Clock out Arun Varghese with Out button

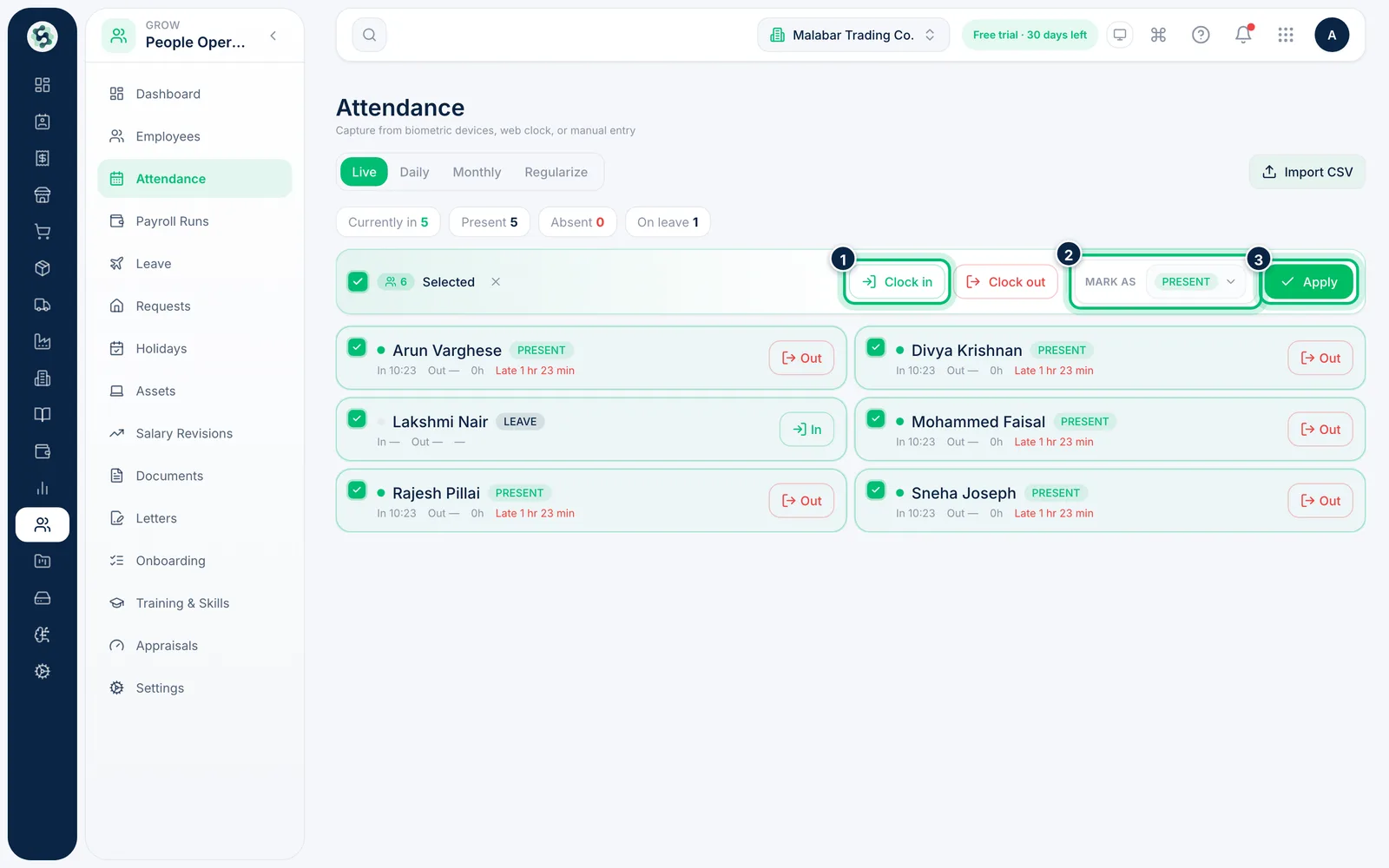801,358
